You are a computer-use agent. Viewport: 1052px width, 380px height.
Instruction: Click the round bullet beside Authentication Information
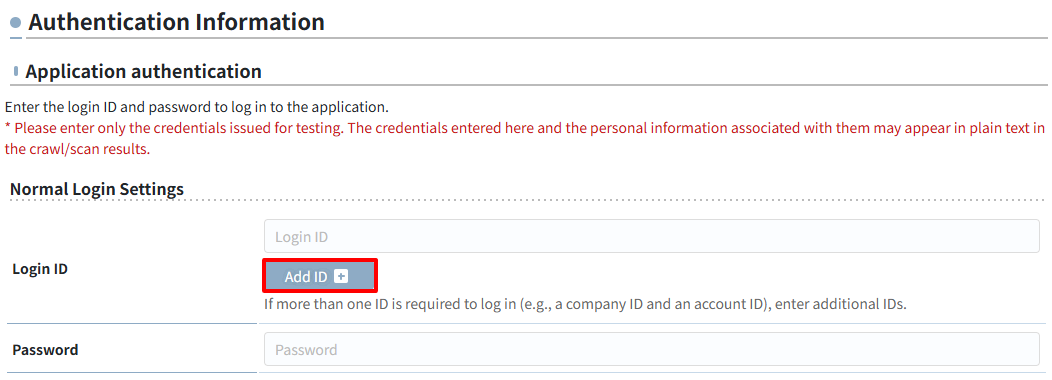click(x=16, y=23)
